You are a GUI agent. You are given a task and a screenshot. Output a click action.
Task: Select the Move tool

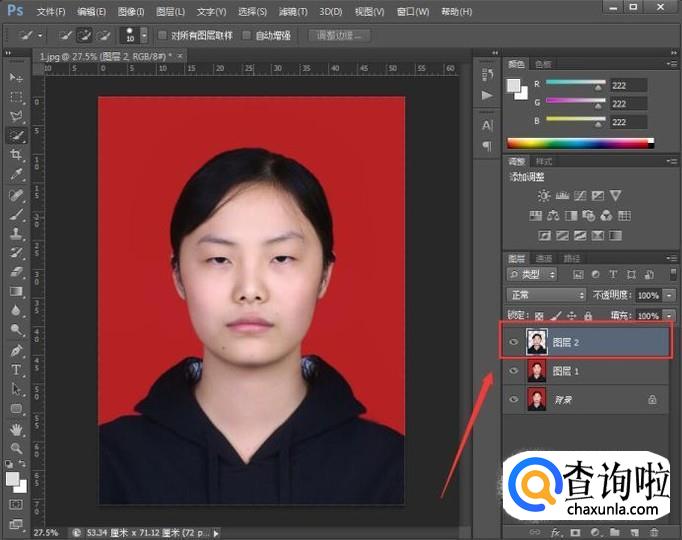pyautogui.click(x=16, y=78)
